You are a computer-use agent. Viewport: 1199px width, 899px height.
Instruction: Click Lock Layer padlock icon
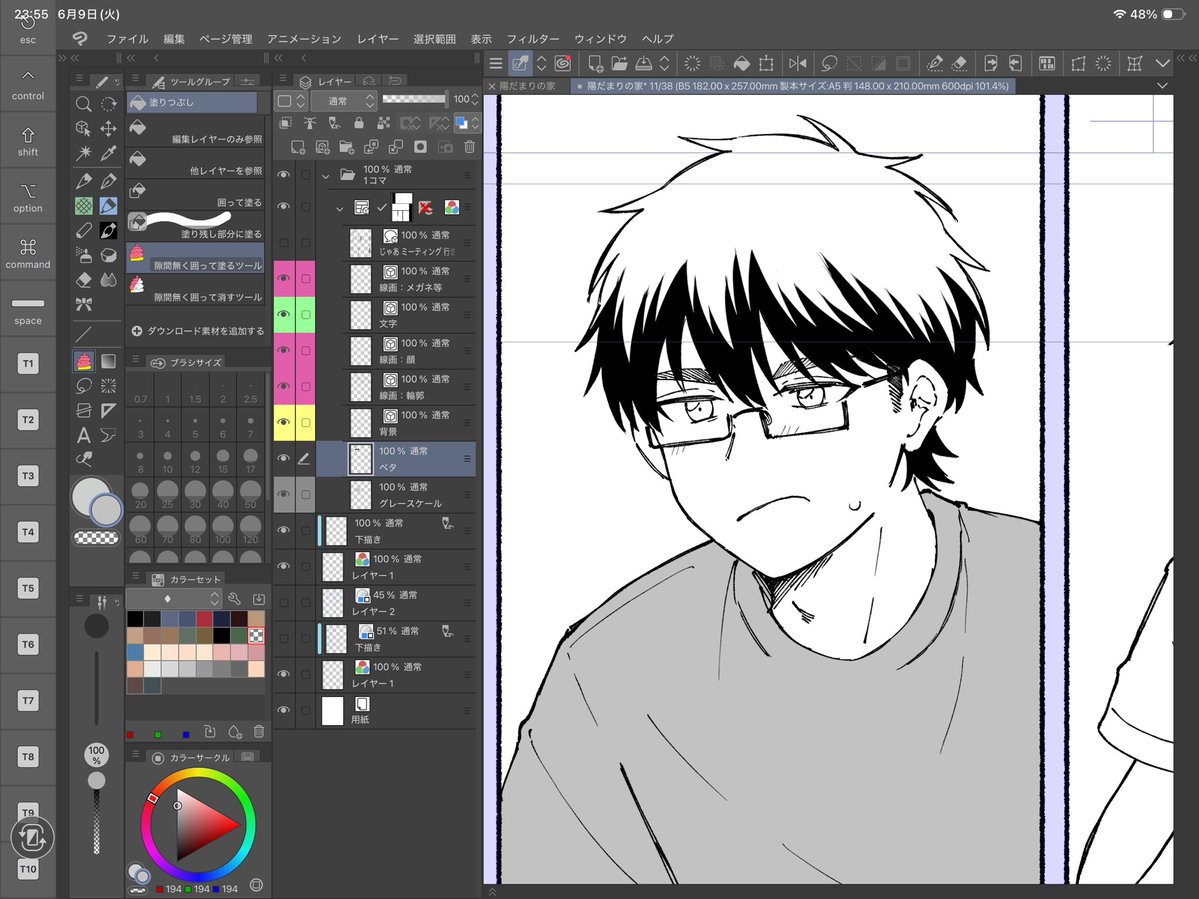coord(359,122)
